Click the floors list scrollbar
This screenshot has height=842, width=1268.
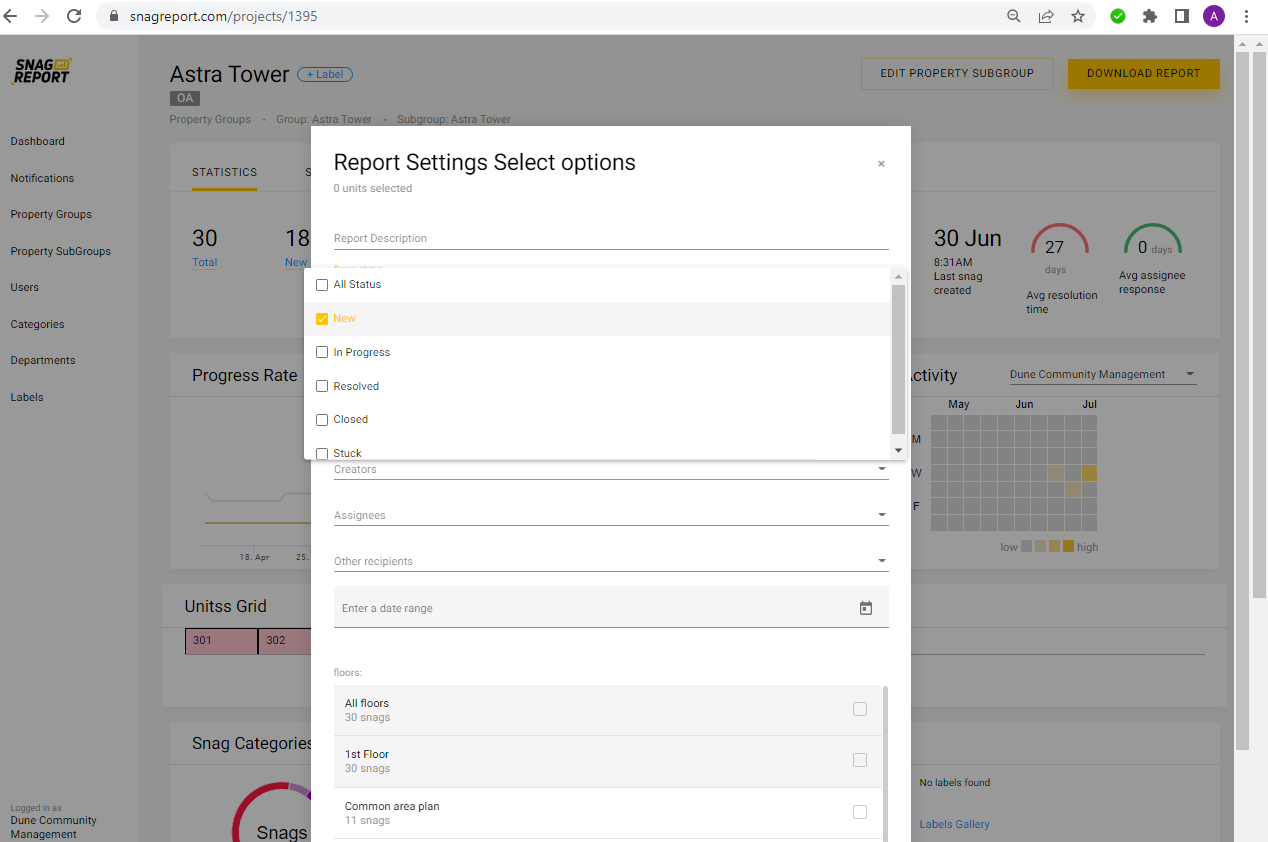[x=886, y=764]
